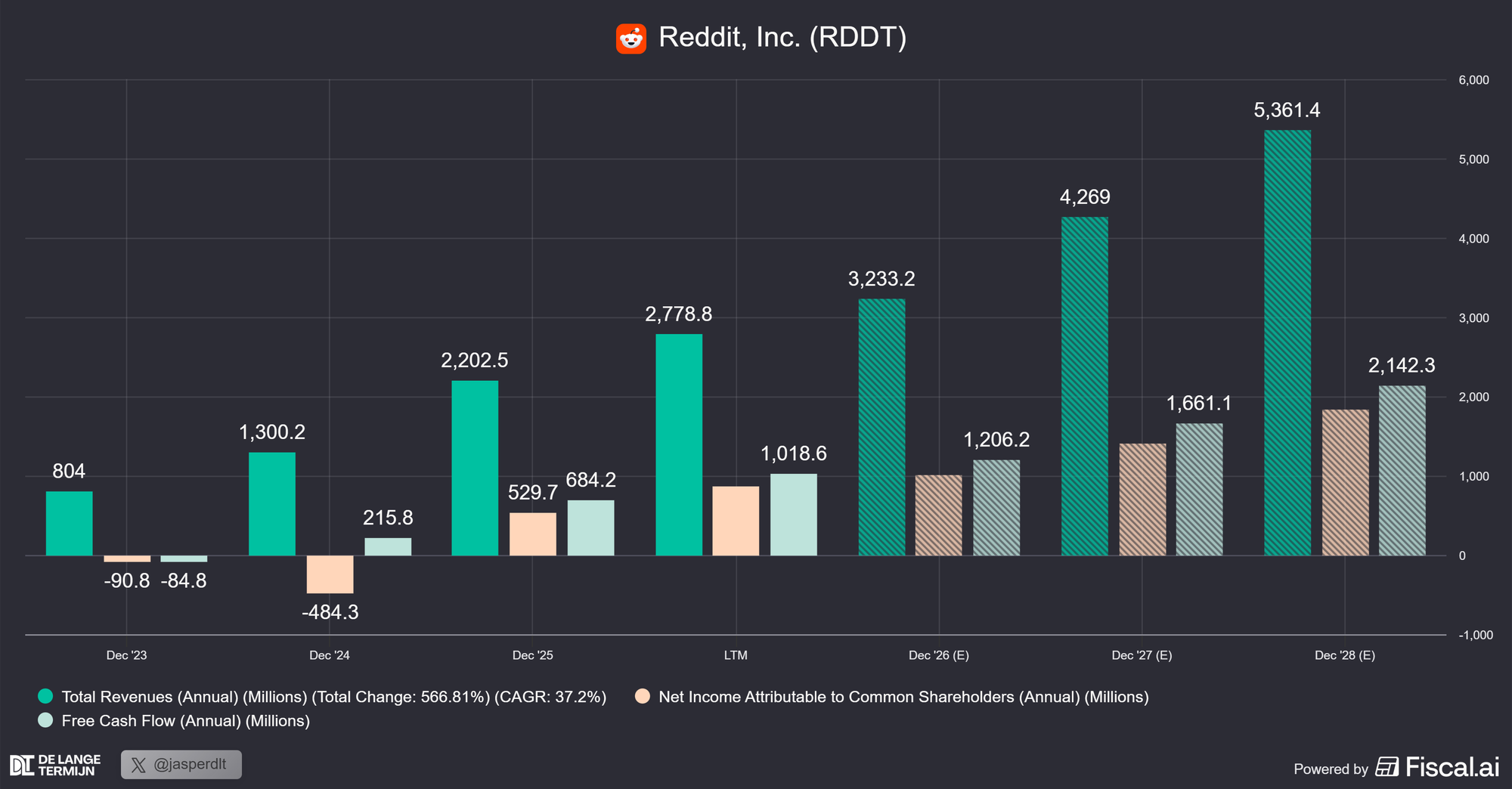This screenshot has width=1512, height=789.
Task: Click the De Lange Termijn logo
Action: (x=55, y=765)
